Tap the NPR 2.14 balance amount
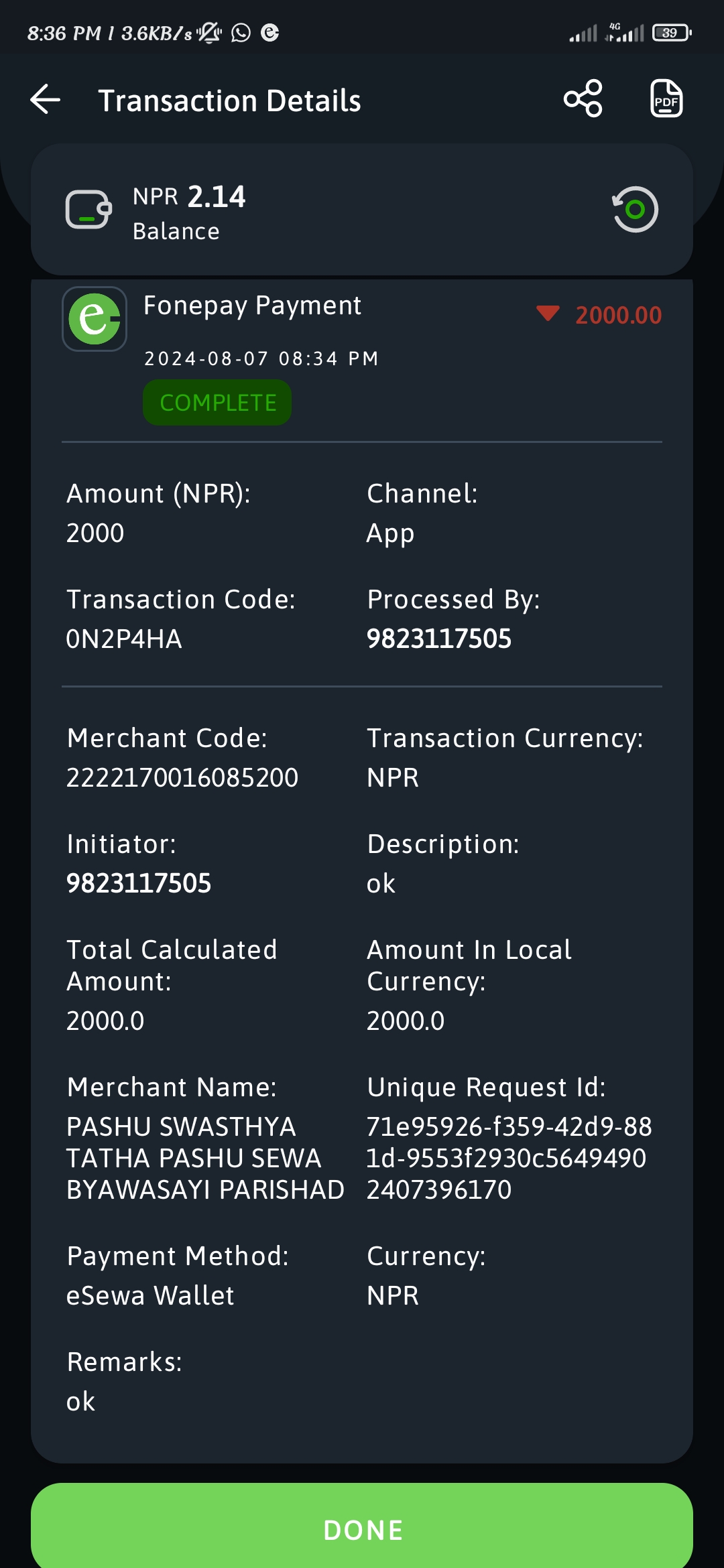Image resolution: width=724 pixels, height=1568 pixels. [x=189, y=197]
